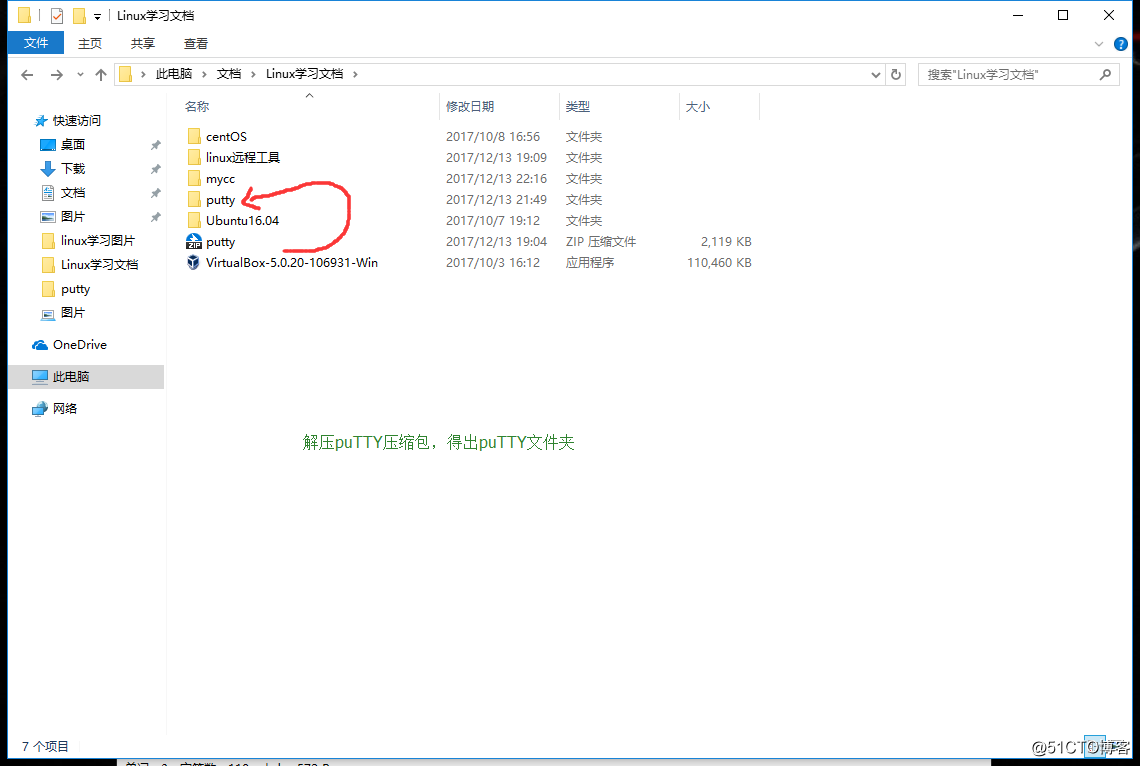This screenshot has width=1140, height=766.
Task: Open pinned 图片 in the navigation pane
Action: pos(73,217)
